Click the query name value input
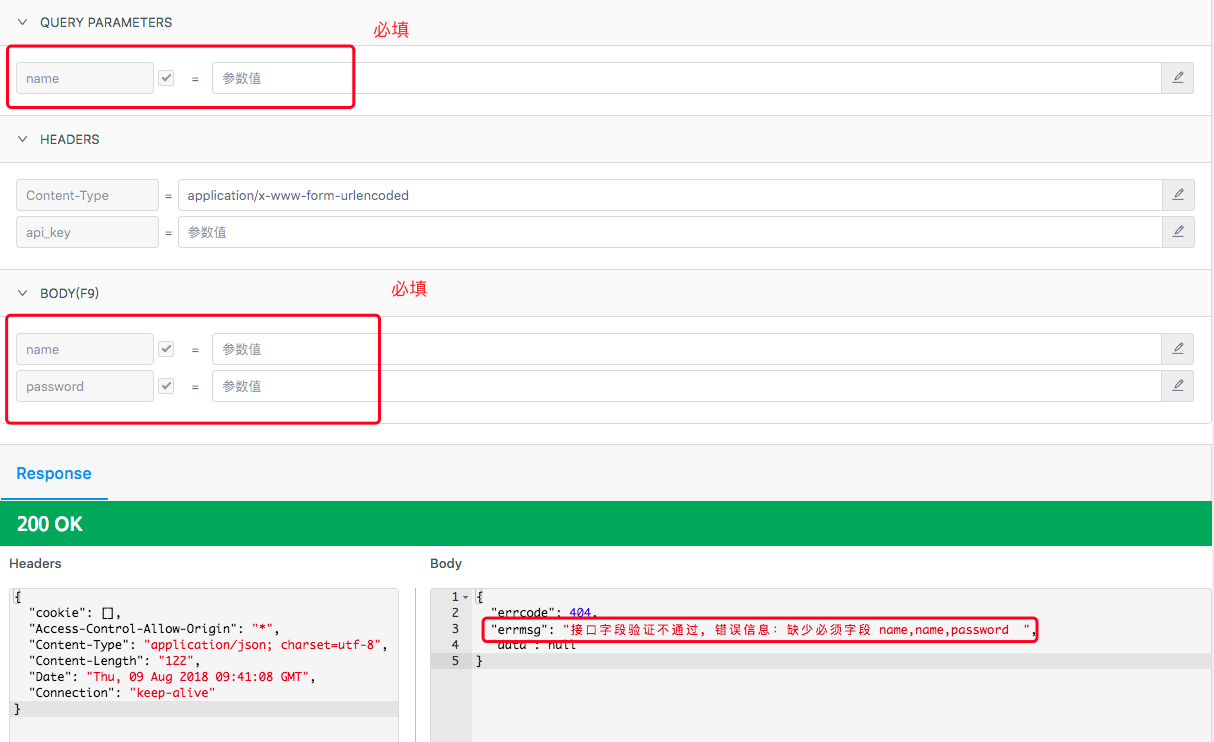This screenshot has width=1214, height=742. [685, 78]
